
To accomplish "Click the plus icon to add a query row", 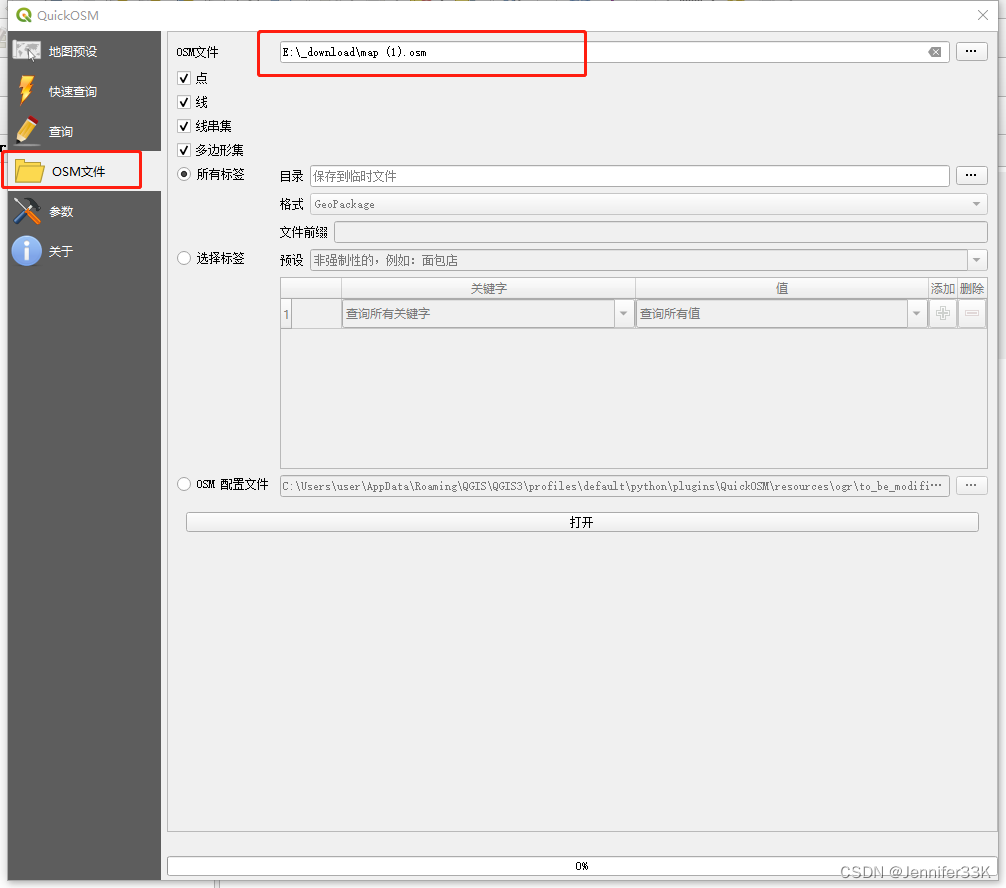I will tap(944, 313).
